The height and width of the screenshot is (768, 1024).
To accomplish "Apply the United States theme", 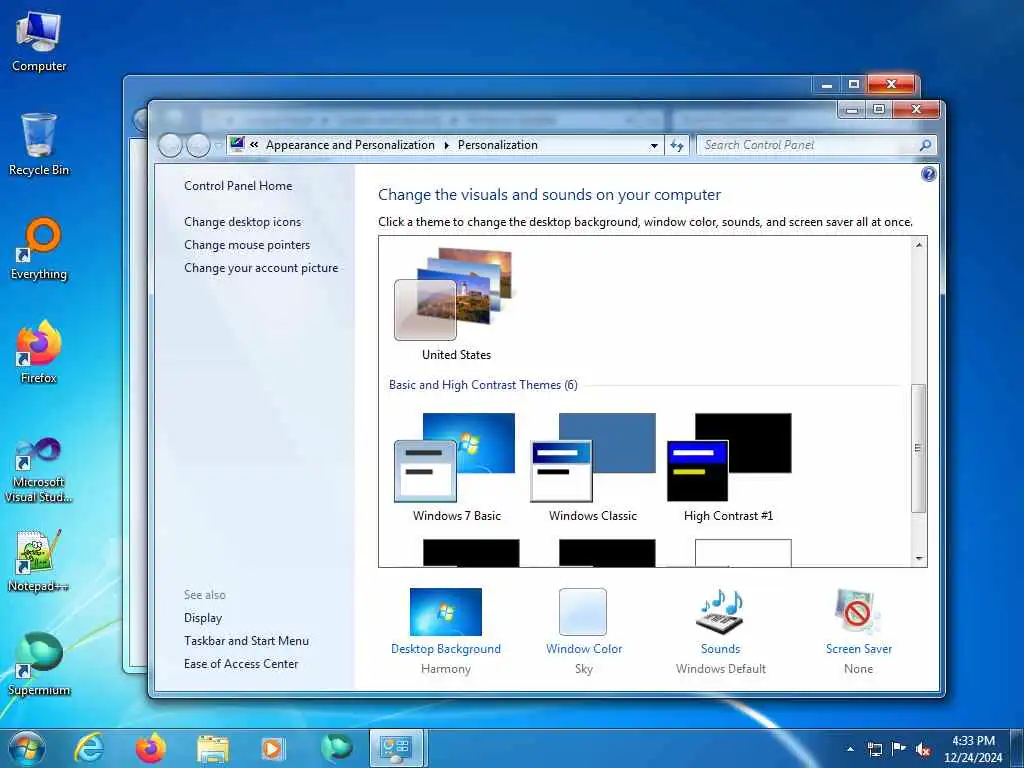I will pos(456,304).
